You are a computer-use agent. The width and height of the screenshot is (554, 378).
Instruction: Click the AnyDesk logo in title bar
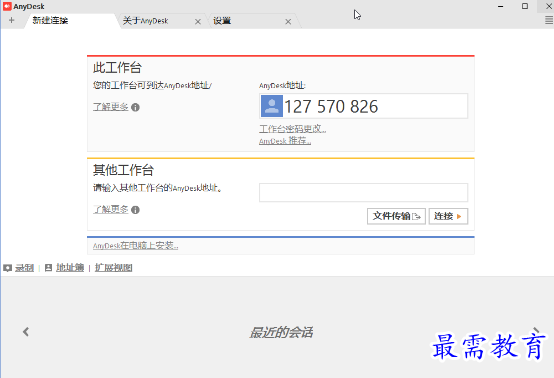(x=7, y=6)
